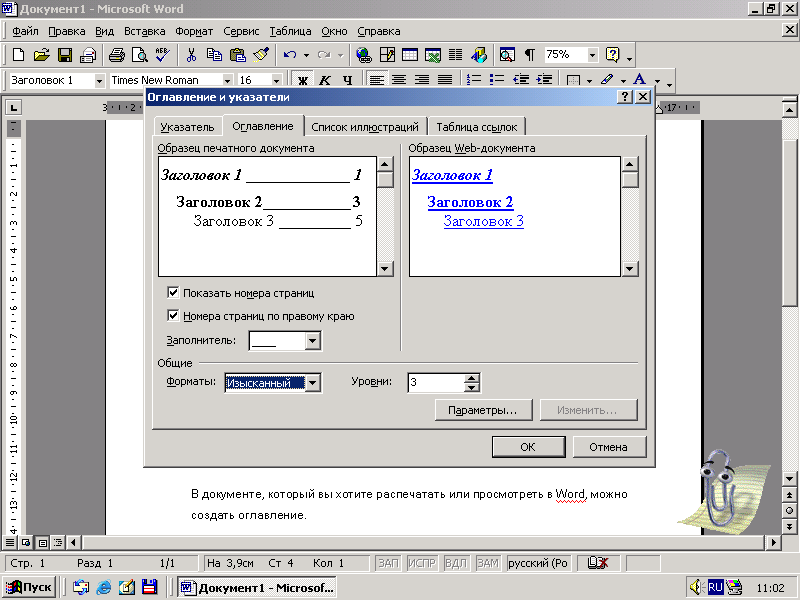
Task: Open font color palette dropdown arrow
Action: (657, 81)
